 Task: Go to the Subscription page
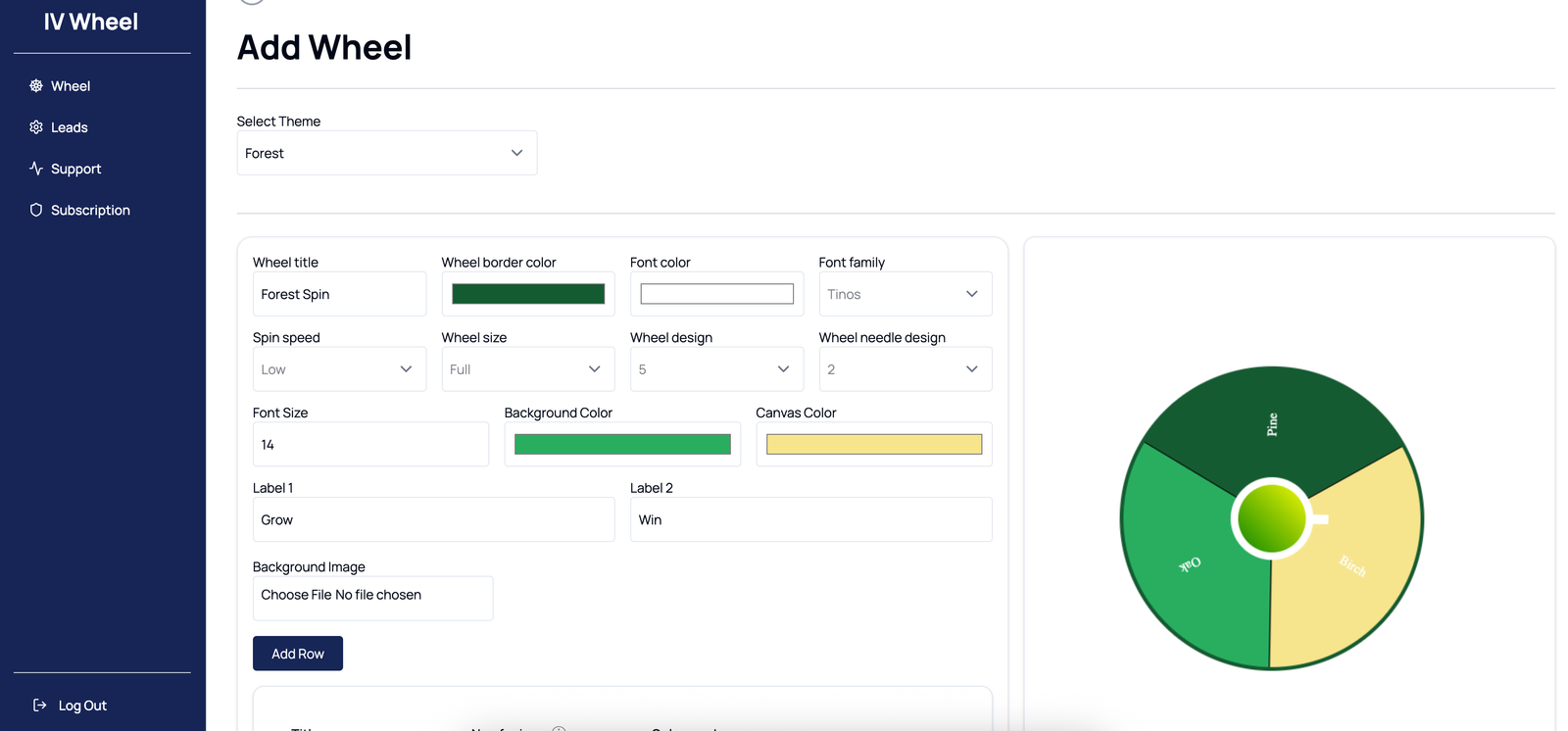[90, 210]
